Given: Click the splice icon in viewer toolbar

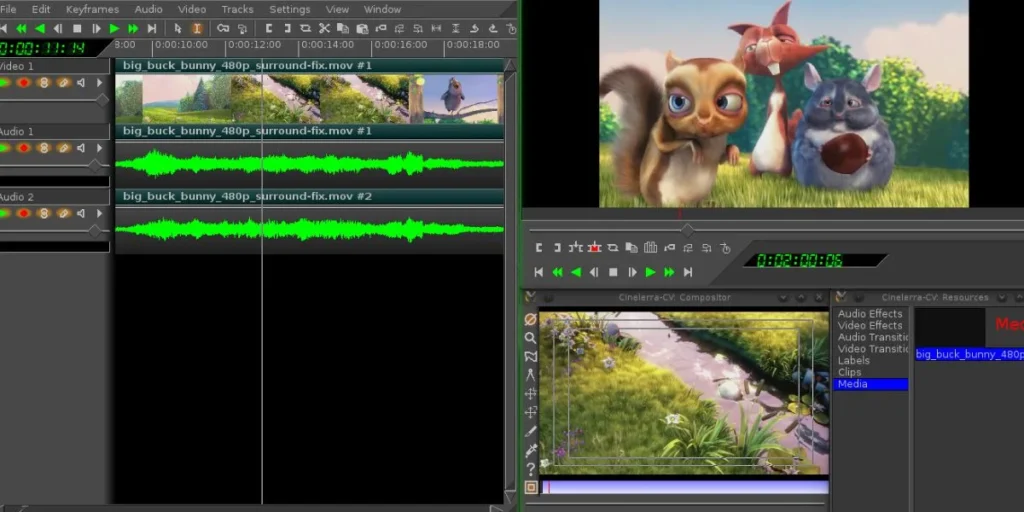Looking at the screenshot, I should [575, 248].
